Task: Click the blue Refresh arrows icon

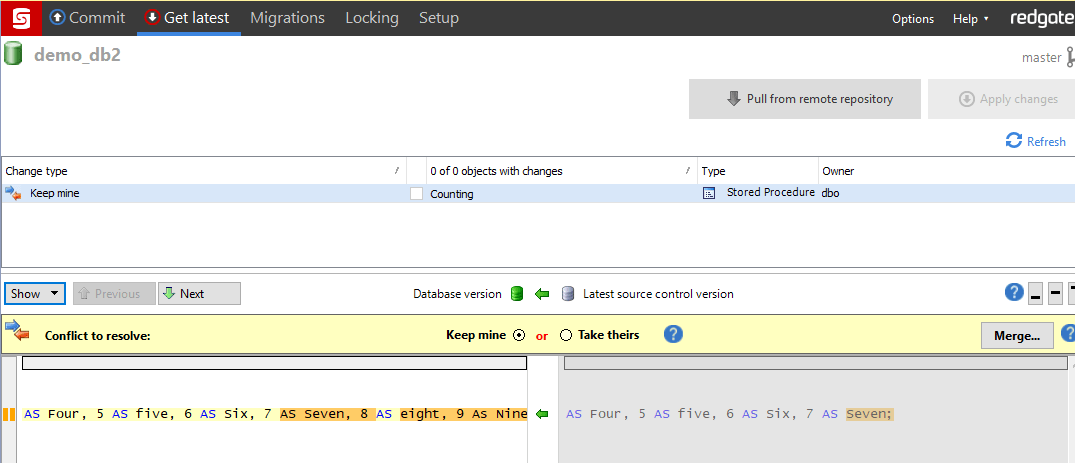Action: [x=1013, y=141]
